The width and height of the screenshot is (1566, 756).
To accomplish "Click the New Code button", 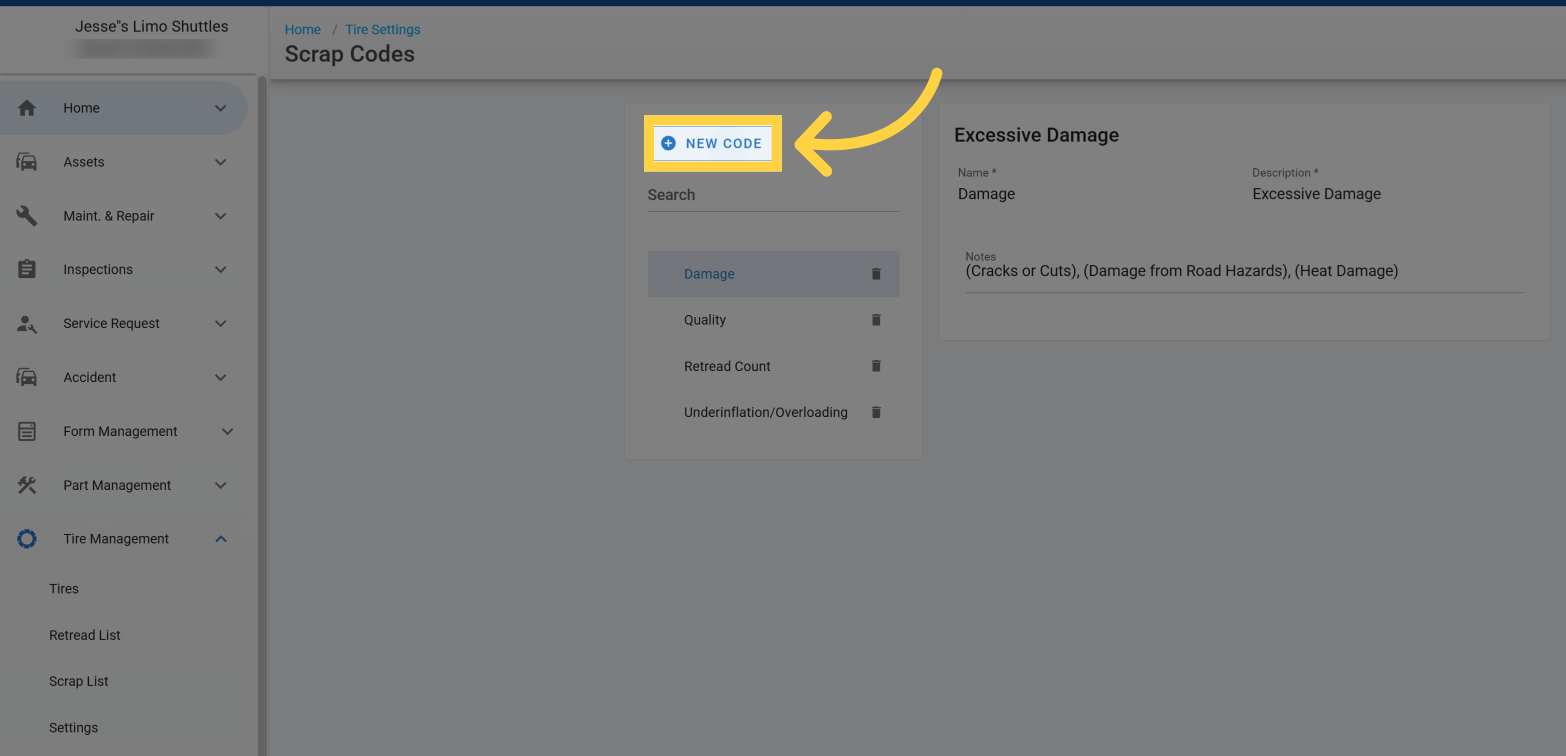I will click(712, 143).
